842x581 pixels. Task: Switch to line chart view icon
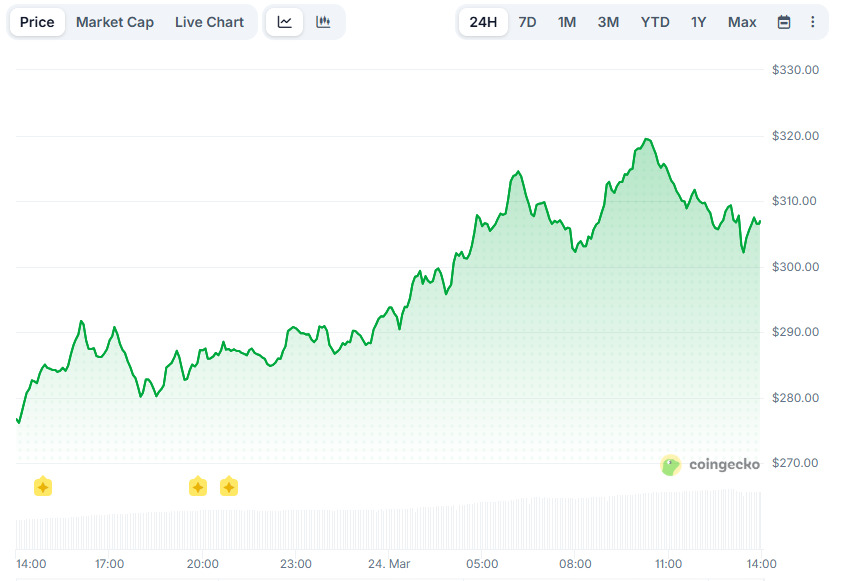(285, 22)
